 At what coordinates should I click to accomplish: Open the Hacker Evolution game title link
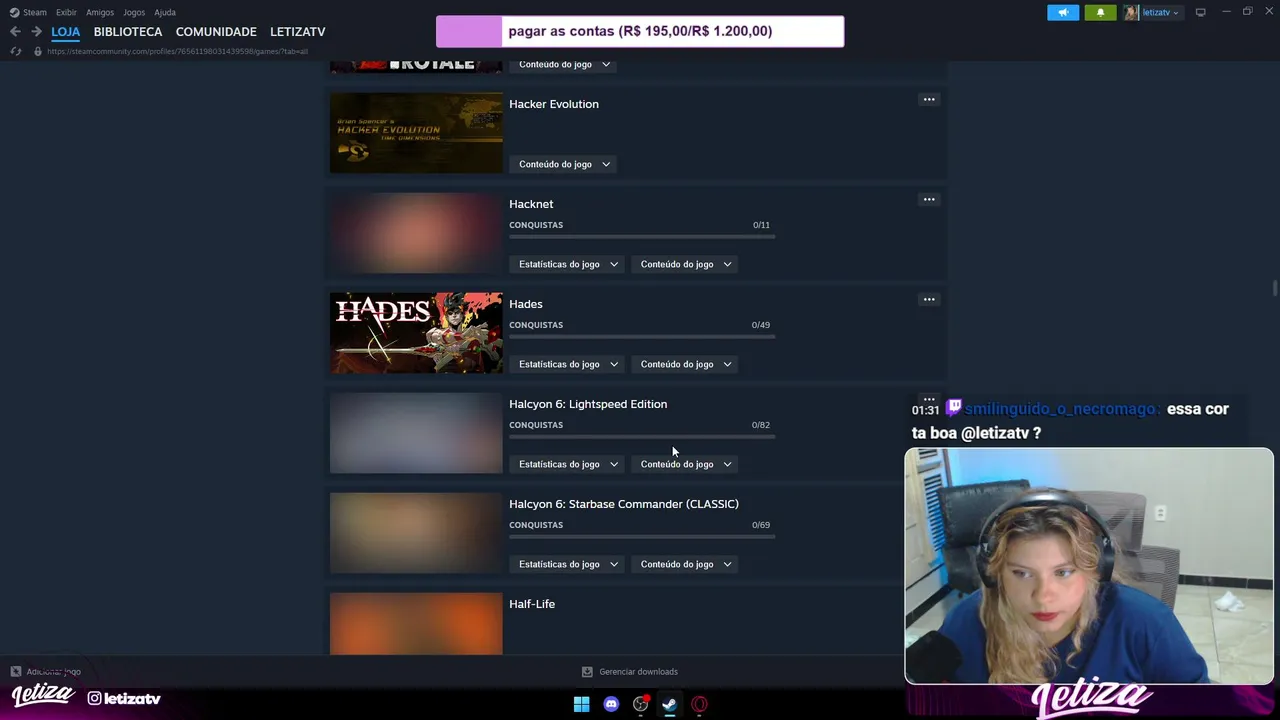point(554,104)
